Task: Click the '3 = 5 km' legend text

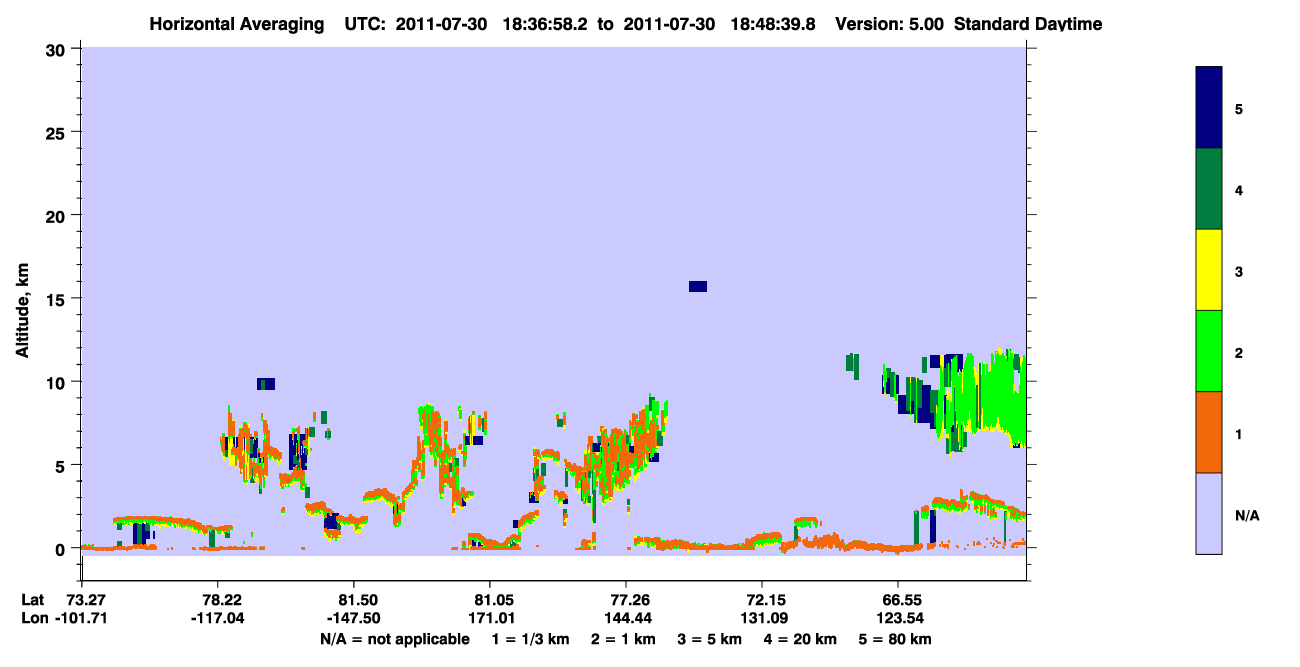Action: point(709,639)
